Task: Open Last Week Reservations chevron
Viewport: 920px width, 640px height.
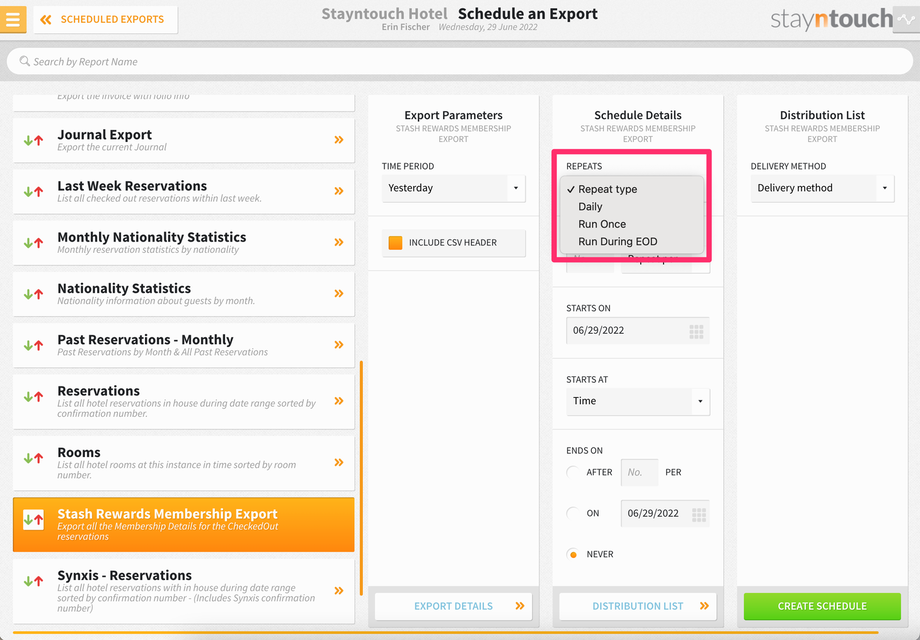Action: click(339, 191)
